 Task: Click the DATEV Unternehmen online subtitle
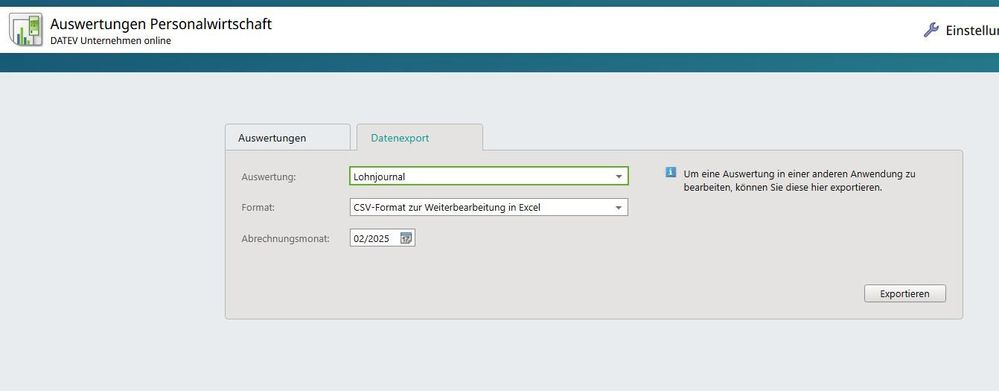point(110,41)
